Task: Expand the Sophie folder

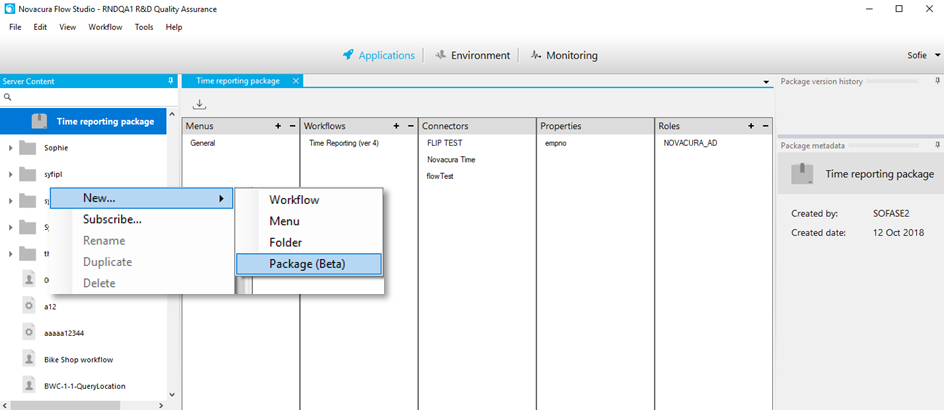Action: coord(10,148)
